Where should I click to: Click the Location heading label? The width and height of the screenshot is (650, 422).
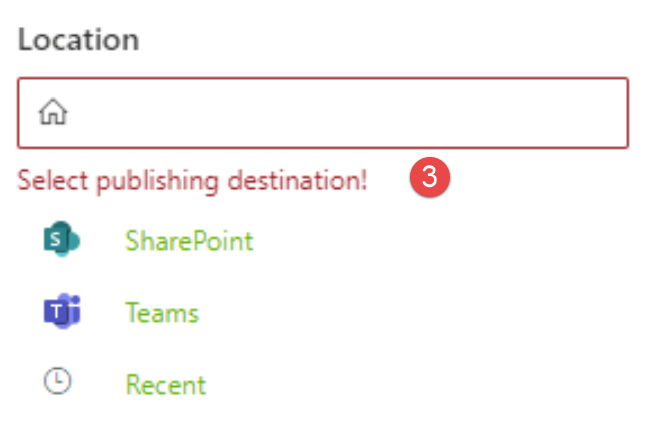tap(78, 41)
